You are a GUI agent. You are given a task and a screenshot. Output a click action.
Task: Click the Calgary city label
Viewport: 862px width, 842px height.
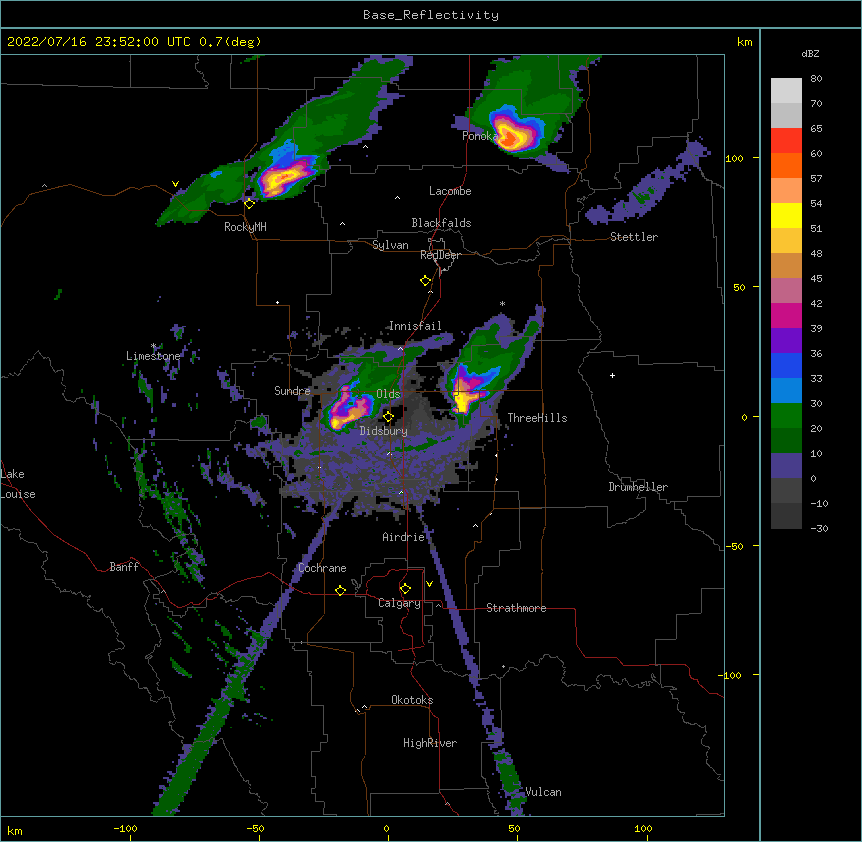point(399,603)
